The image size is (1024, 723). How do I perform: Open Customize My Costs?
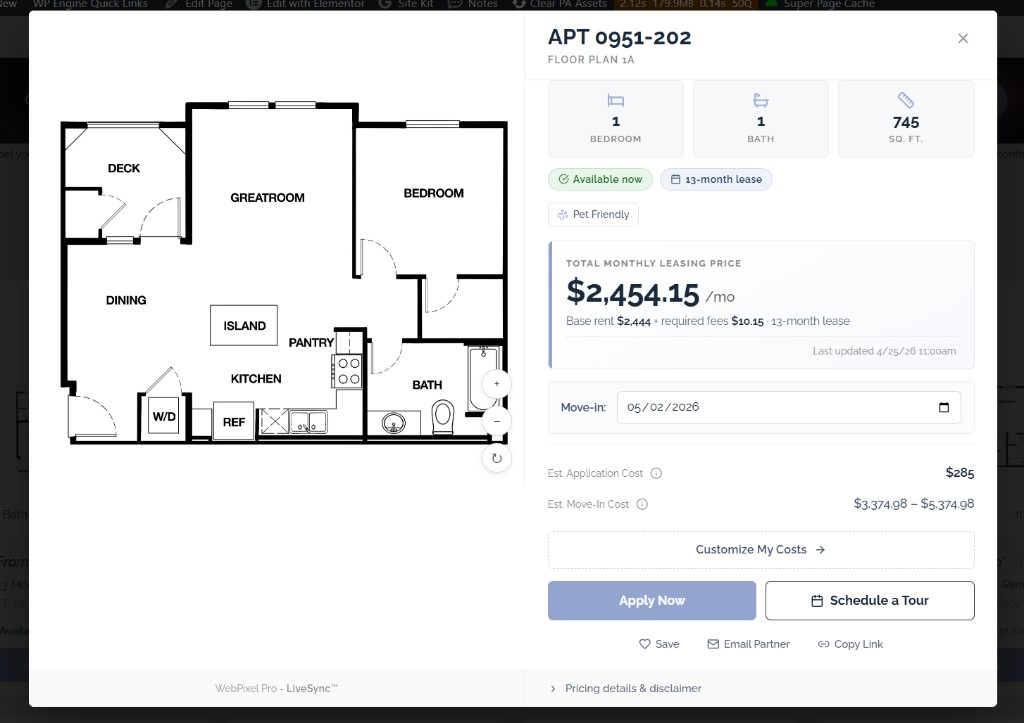pyautogui.click(x=761, y=549)
